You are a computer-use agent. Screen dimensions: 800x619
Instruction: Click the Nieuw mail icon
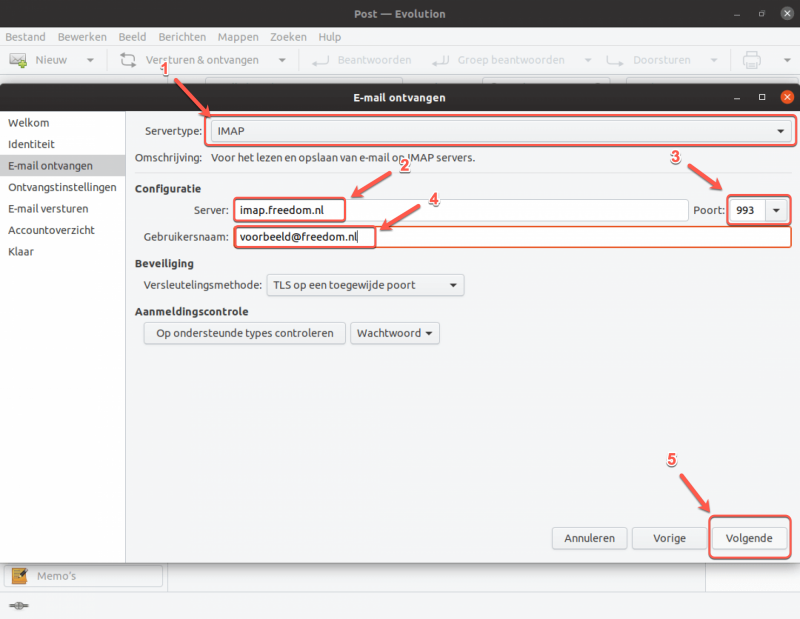[x=18, y=60]
